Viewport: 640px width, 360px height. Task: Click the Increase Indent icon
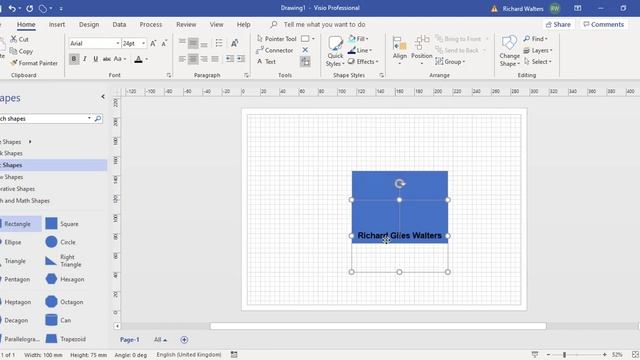(x=241, y=59)
